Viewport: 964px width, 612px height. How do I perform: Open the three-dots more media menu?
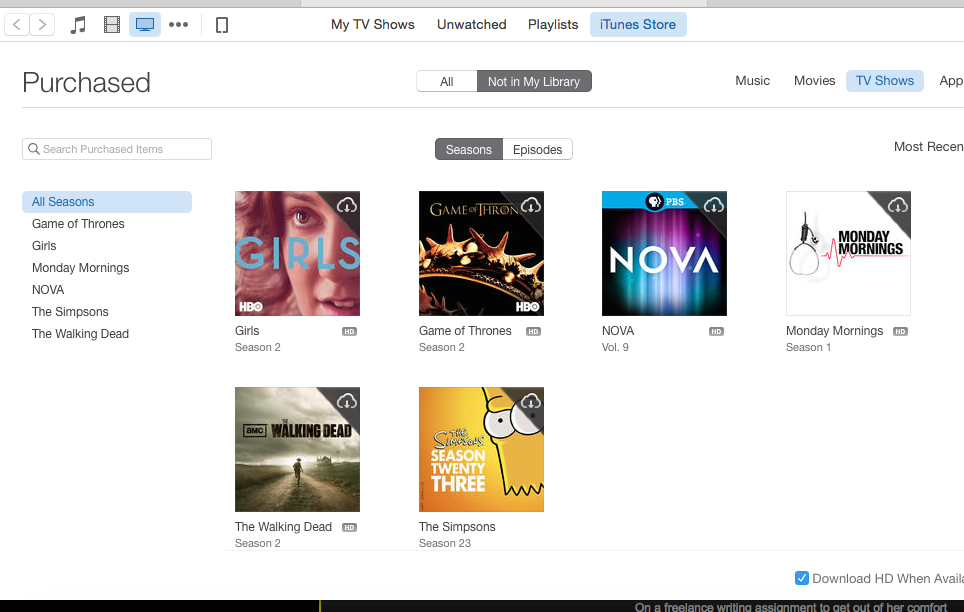click(178, 25)
